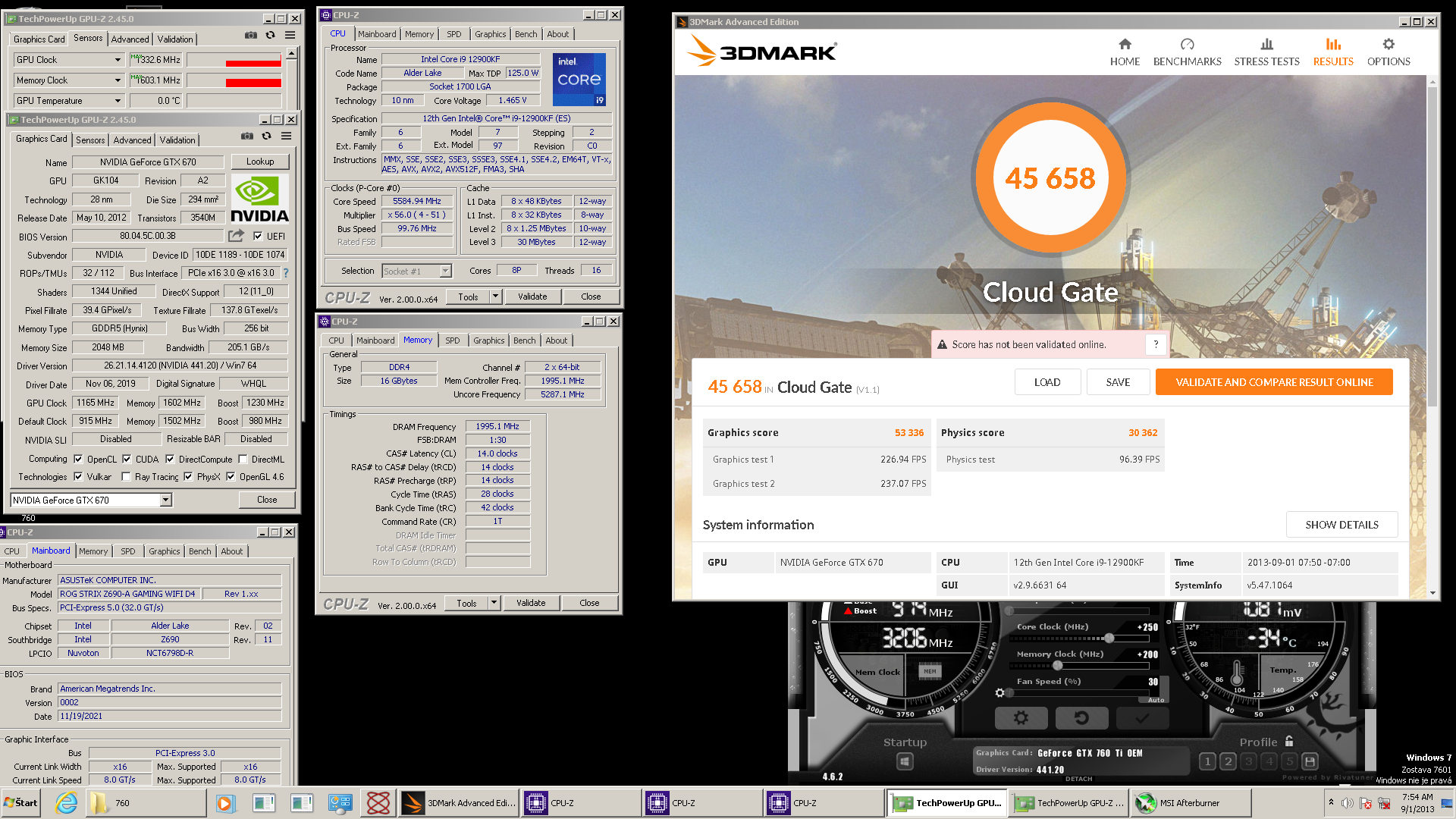The image size is (1456, 819).
Task: Open Results tab in 3DMark
Action: 1333,52
